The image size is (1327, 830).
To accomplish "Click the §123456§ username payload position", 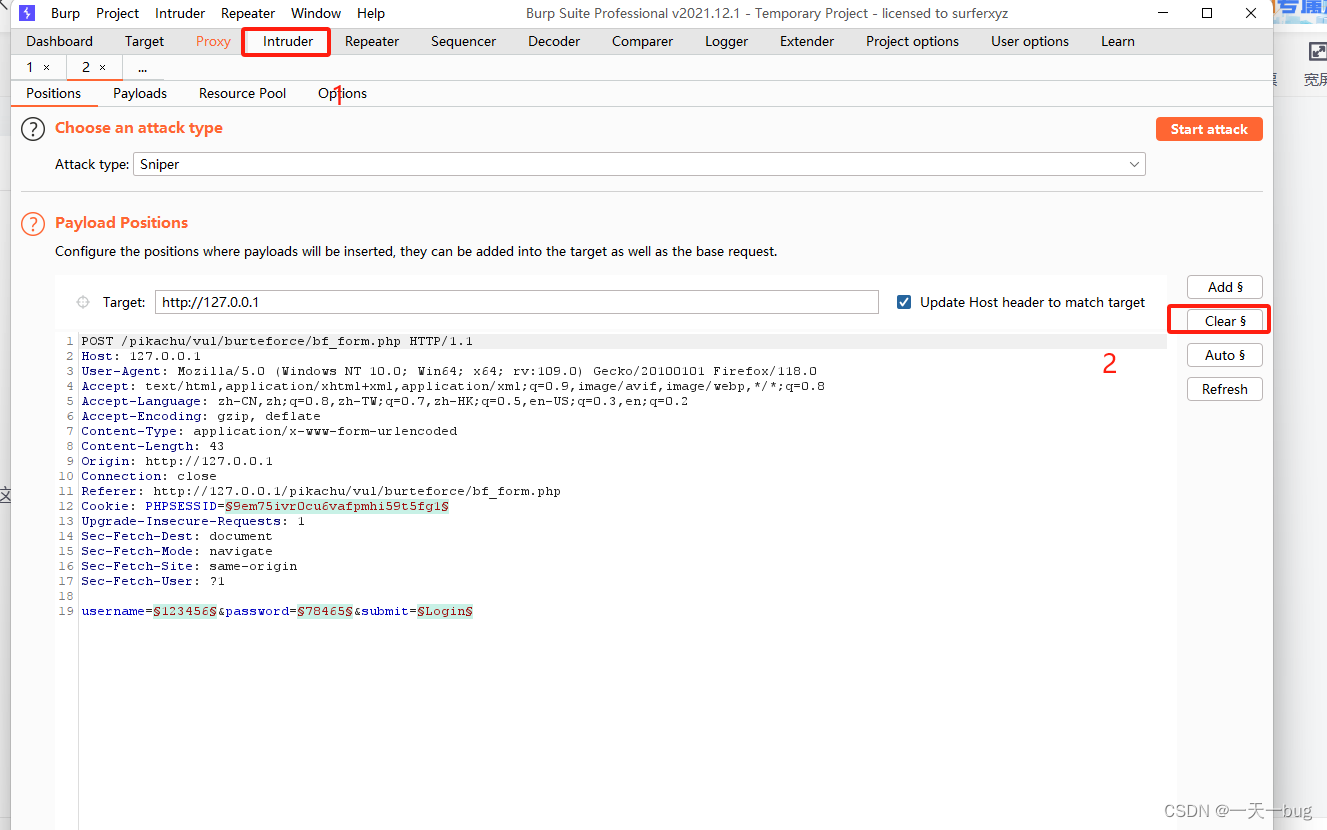I will (x=185, y=611).
